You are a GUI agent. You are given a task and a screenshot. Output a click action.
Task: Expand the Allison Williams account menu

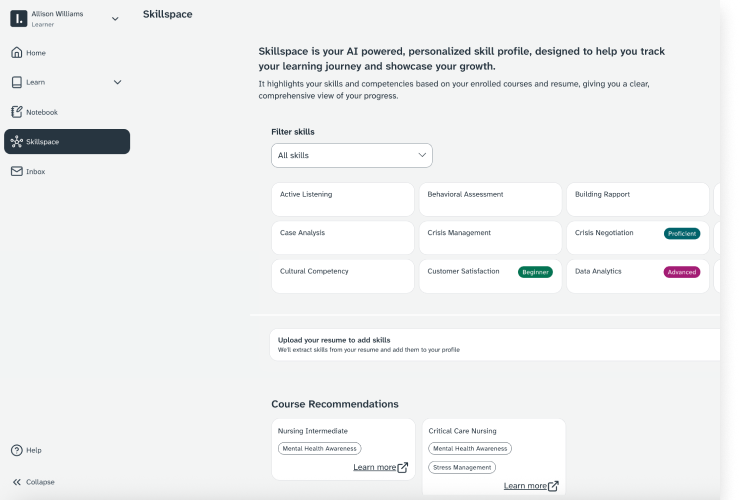115,19
